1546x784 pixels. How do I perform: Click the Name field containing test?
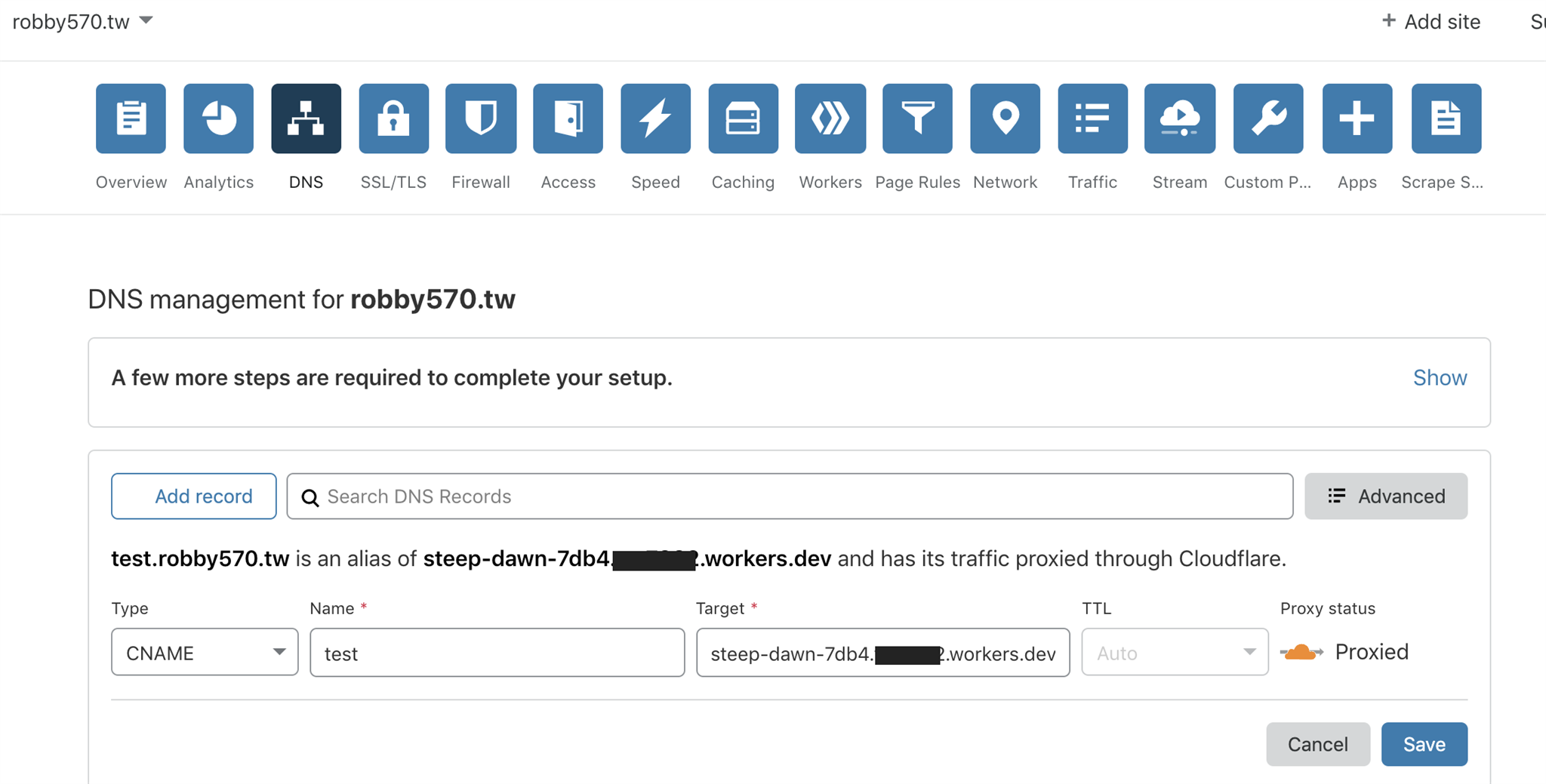[497, 653]
